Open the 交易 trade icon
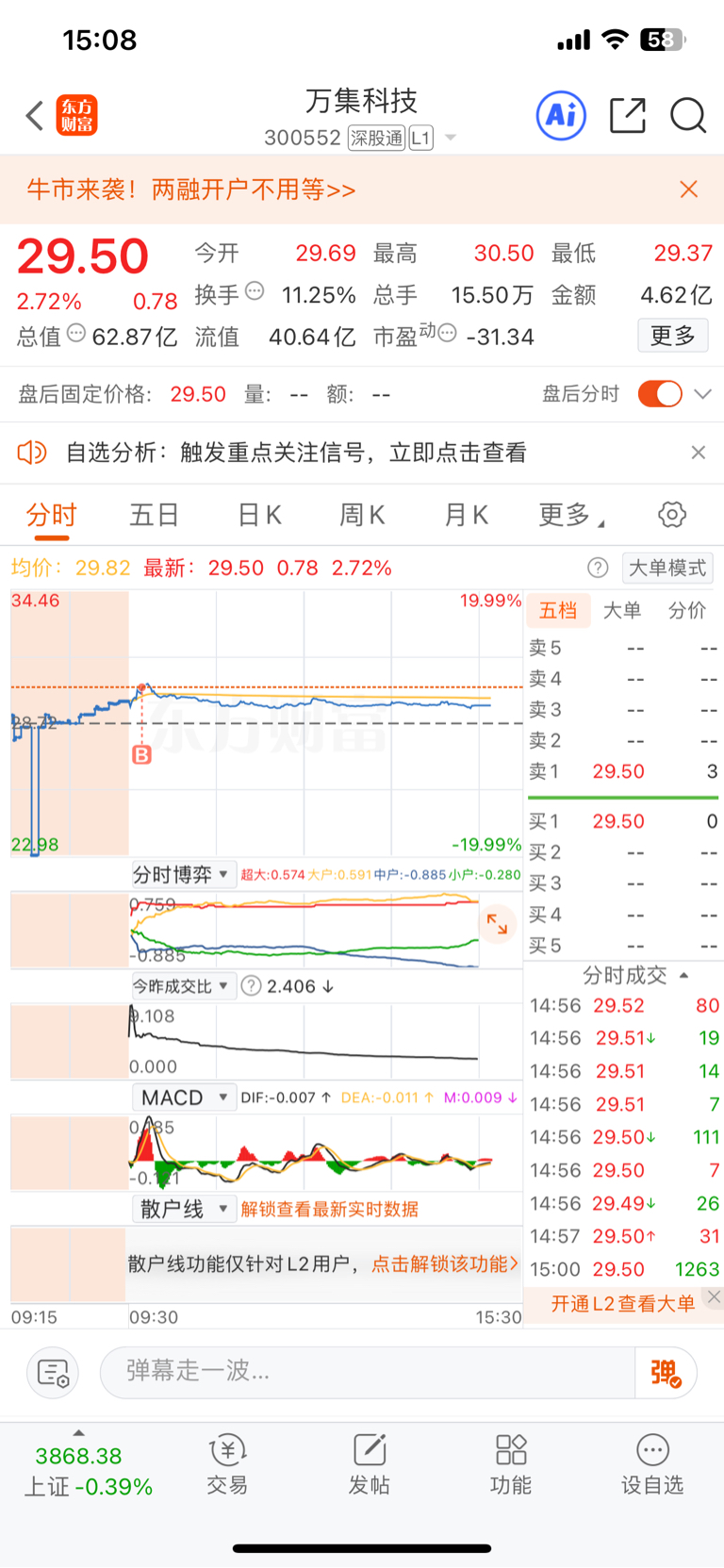Screen dimensions: 724x1568 click(227, 1464)
